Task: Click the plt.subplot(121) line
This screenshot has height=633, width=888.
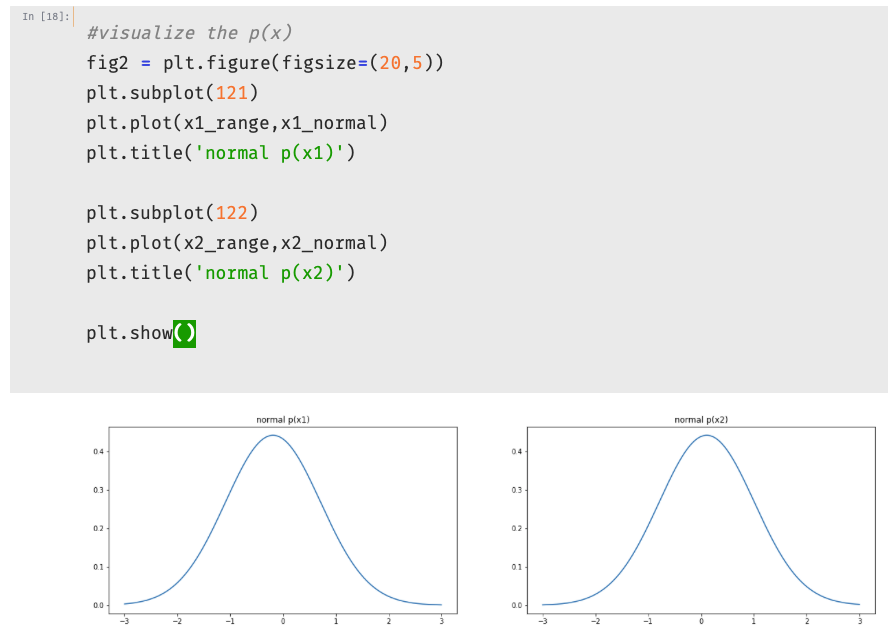Action: click(x=172, y=92)
